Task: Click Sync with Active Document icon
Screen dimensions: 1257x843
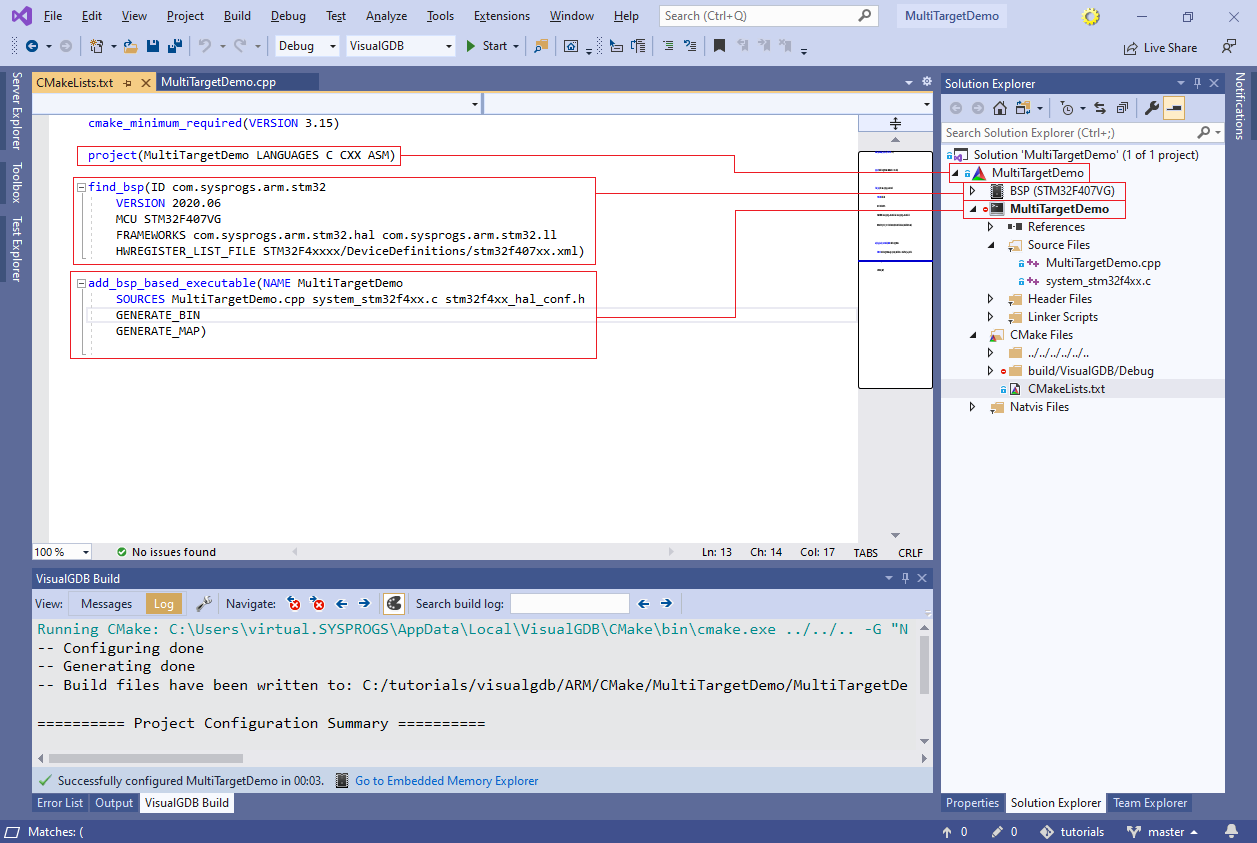Action: [x=1100, y=108]
